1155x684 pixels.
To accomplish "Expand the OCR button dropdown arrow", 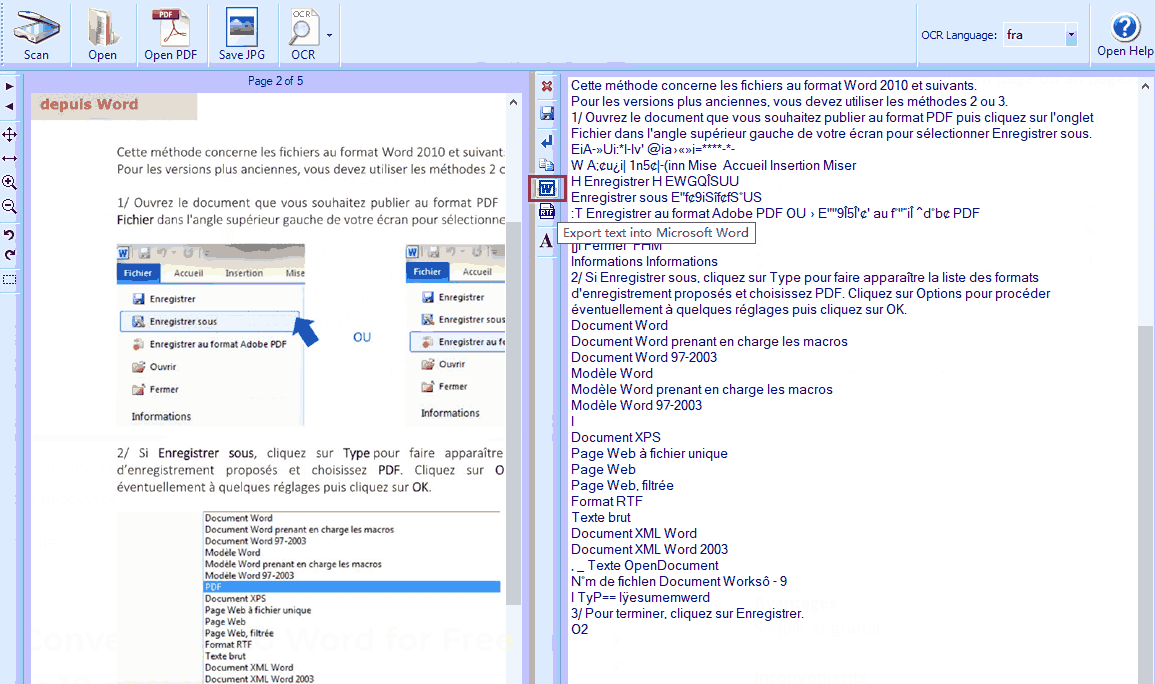I will pos(329,35).
